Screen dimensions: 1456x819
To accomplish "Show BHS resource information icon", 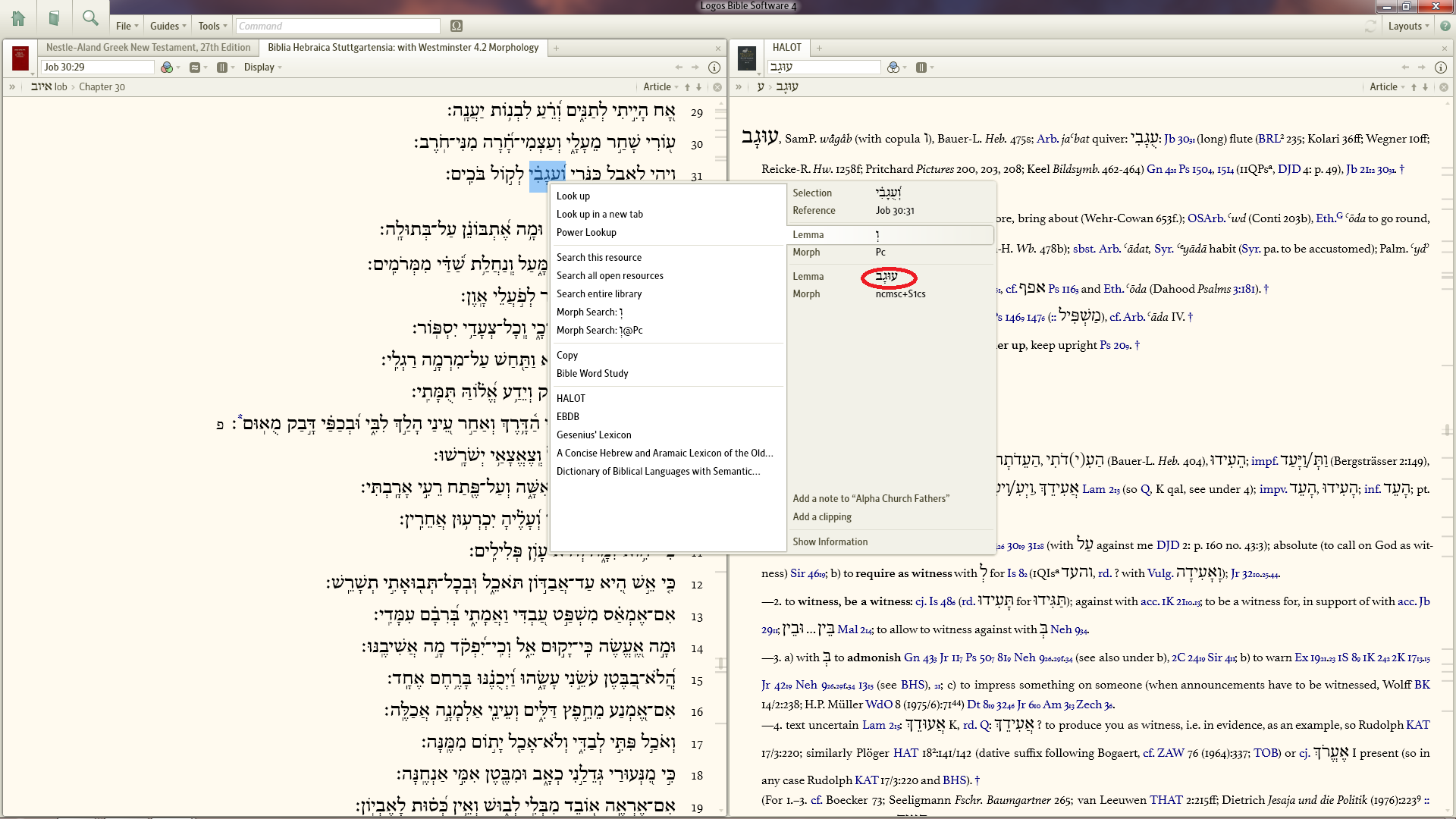I will (x=714, y=67).
